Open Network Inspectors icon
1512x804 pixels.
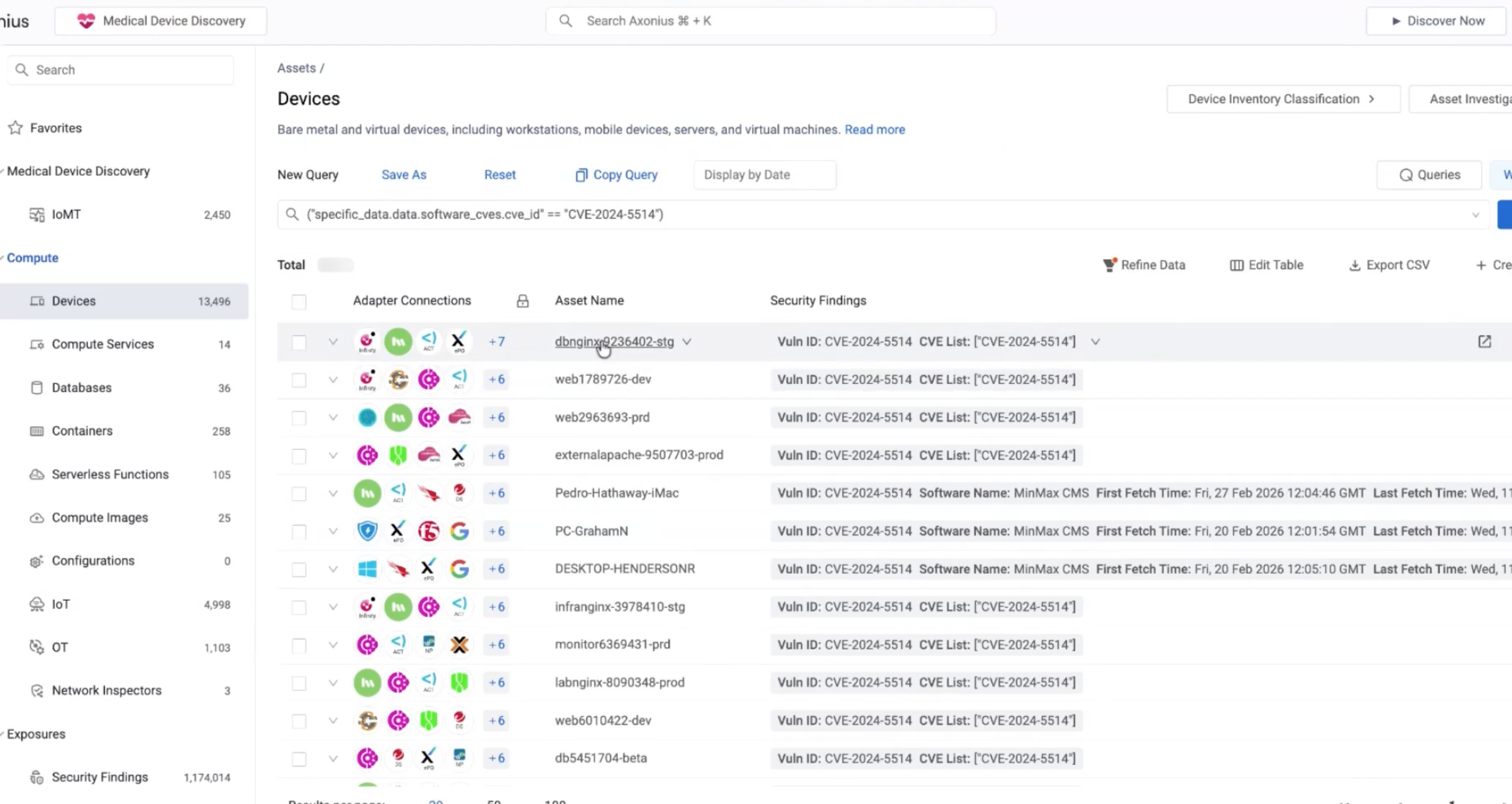click(37, 690)
